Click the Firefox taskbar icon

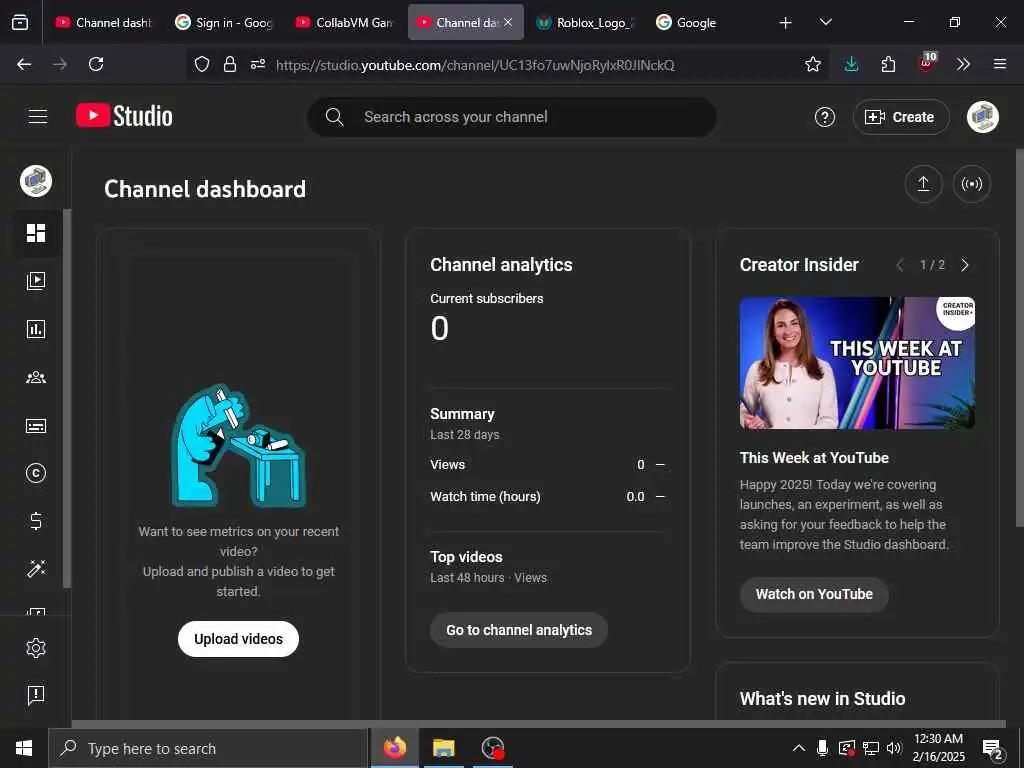pos(394,748)
